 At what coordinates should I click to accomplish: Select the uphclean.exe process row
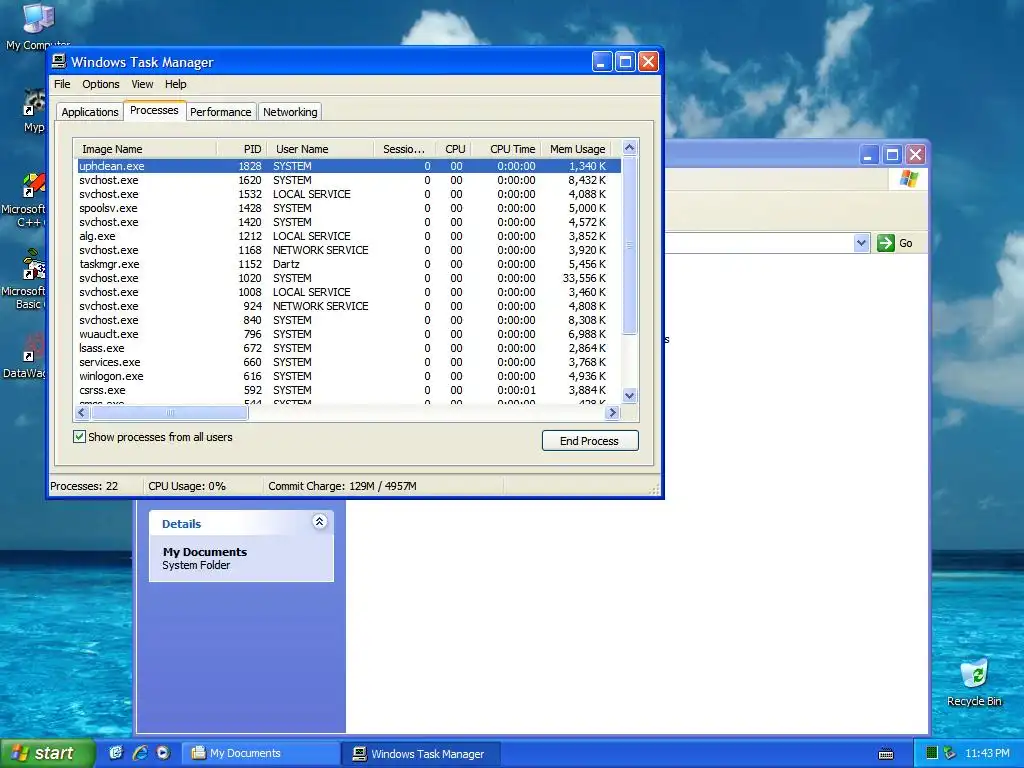(348, 166)
